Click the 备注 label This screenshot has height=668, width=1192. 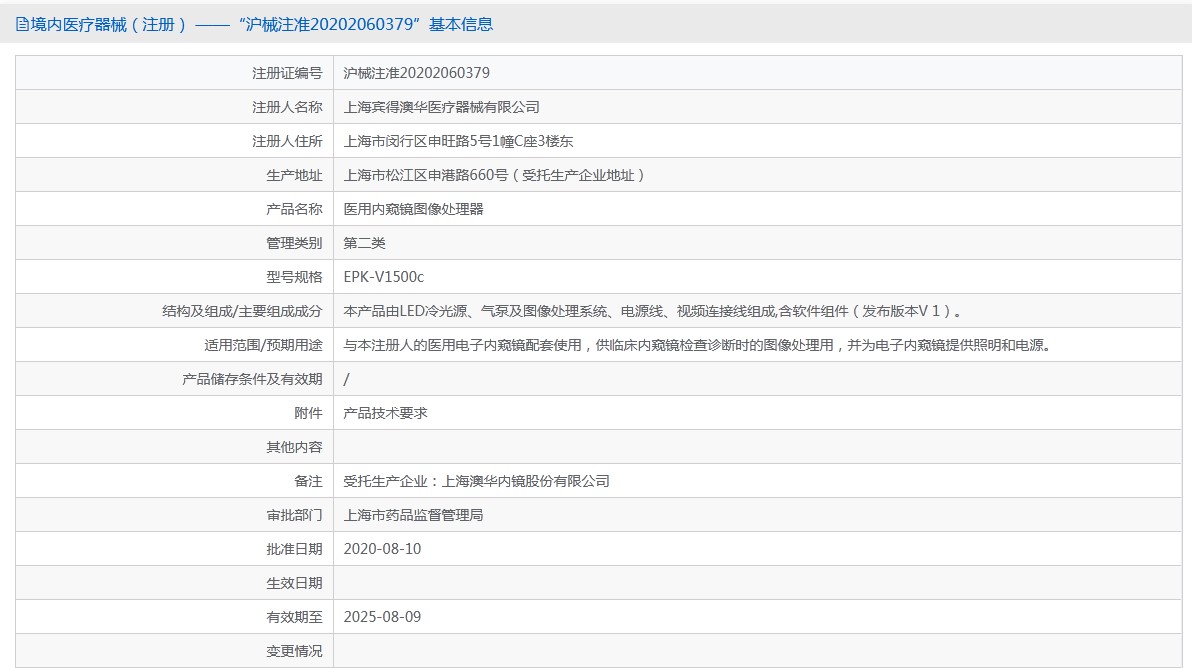(x=309, y=481)
